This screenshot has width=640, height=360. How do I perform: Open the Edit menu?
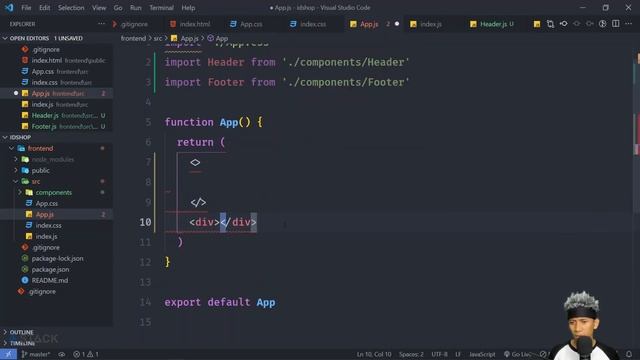tap(44, 8)
